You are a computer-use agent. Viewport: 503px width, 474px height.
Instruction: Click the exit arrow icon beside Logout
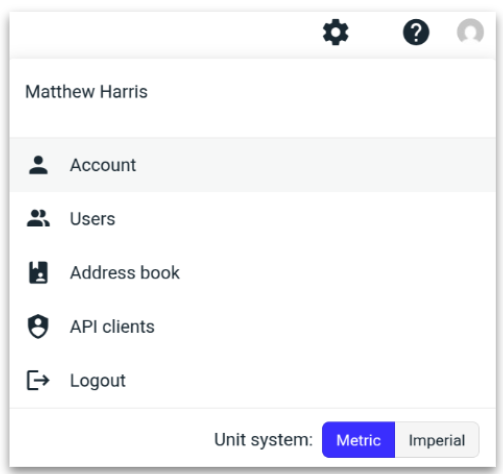38,380
